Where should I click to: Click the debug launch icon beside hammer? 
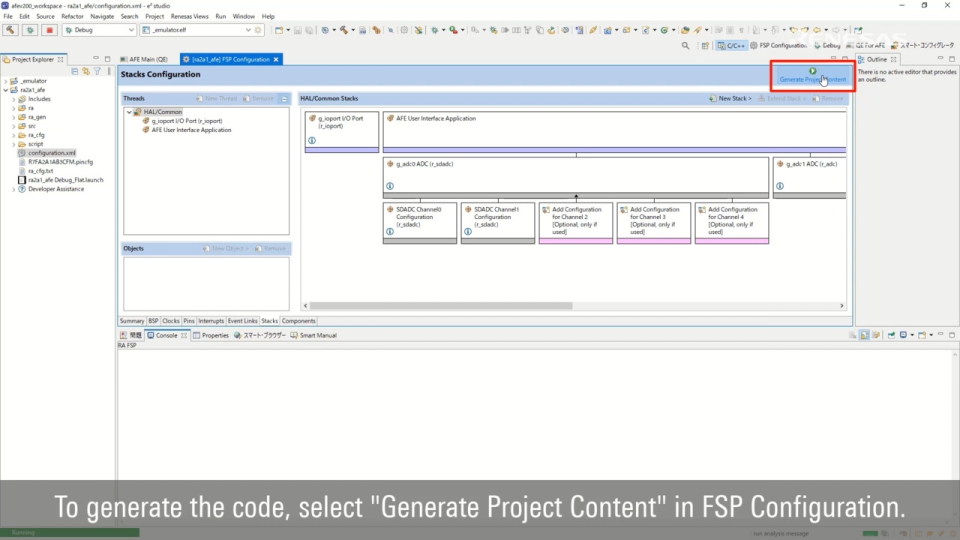30,30
